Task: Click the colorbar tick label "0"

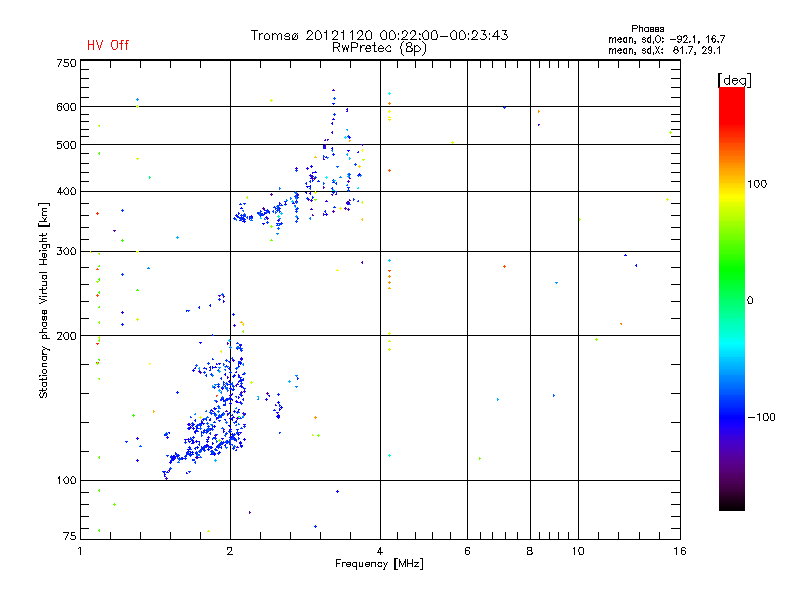Action: (x=750, y=301)
